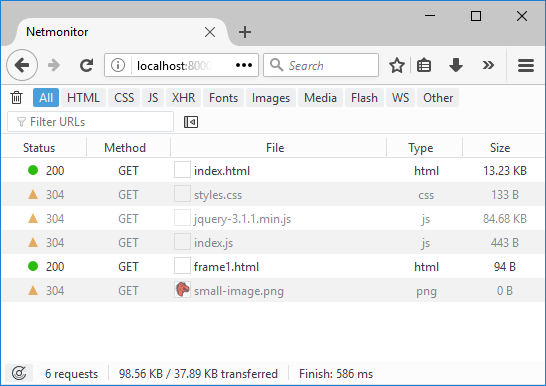Select the small-image.png request row

[273, 291]
